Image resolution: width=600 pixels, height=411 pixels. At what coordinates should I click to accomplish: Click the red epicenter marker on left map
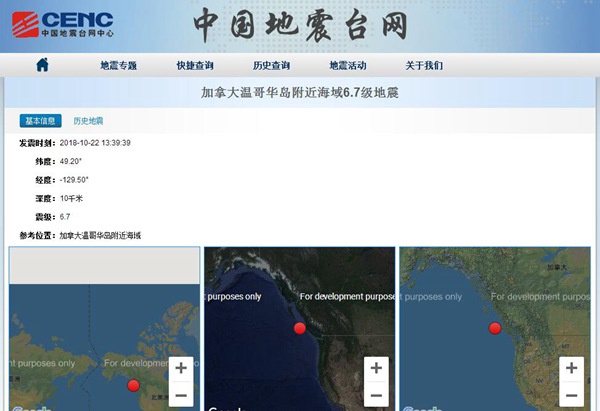[x=133, y=385]
